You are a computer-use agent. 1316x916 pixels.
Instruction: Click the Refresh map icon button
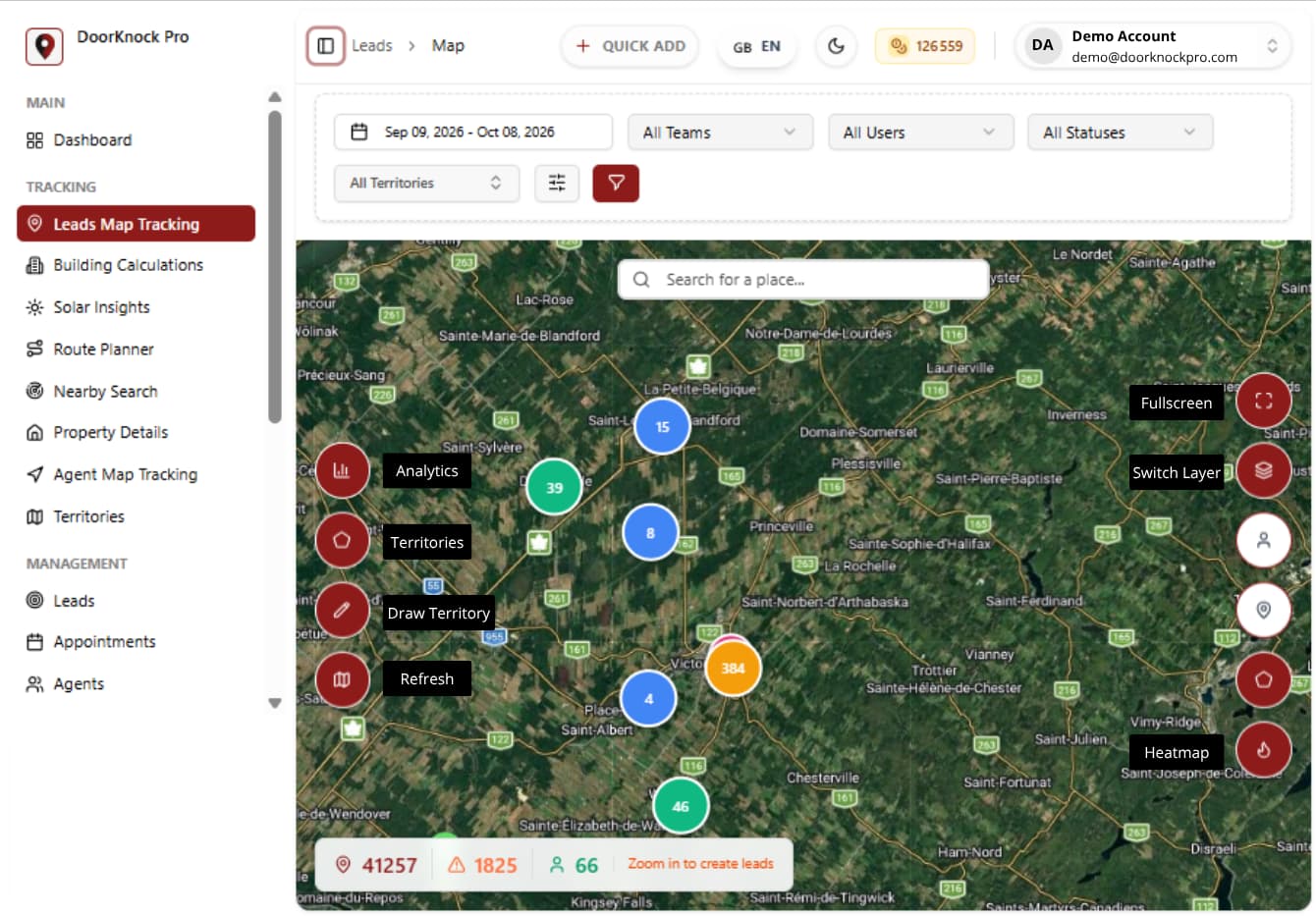pos(342,679)
